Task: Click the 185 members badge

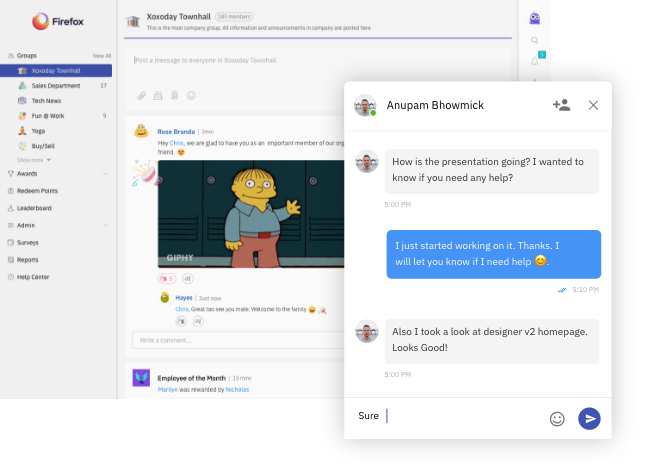Action: coord(234,17)
